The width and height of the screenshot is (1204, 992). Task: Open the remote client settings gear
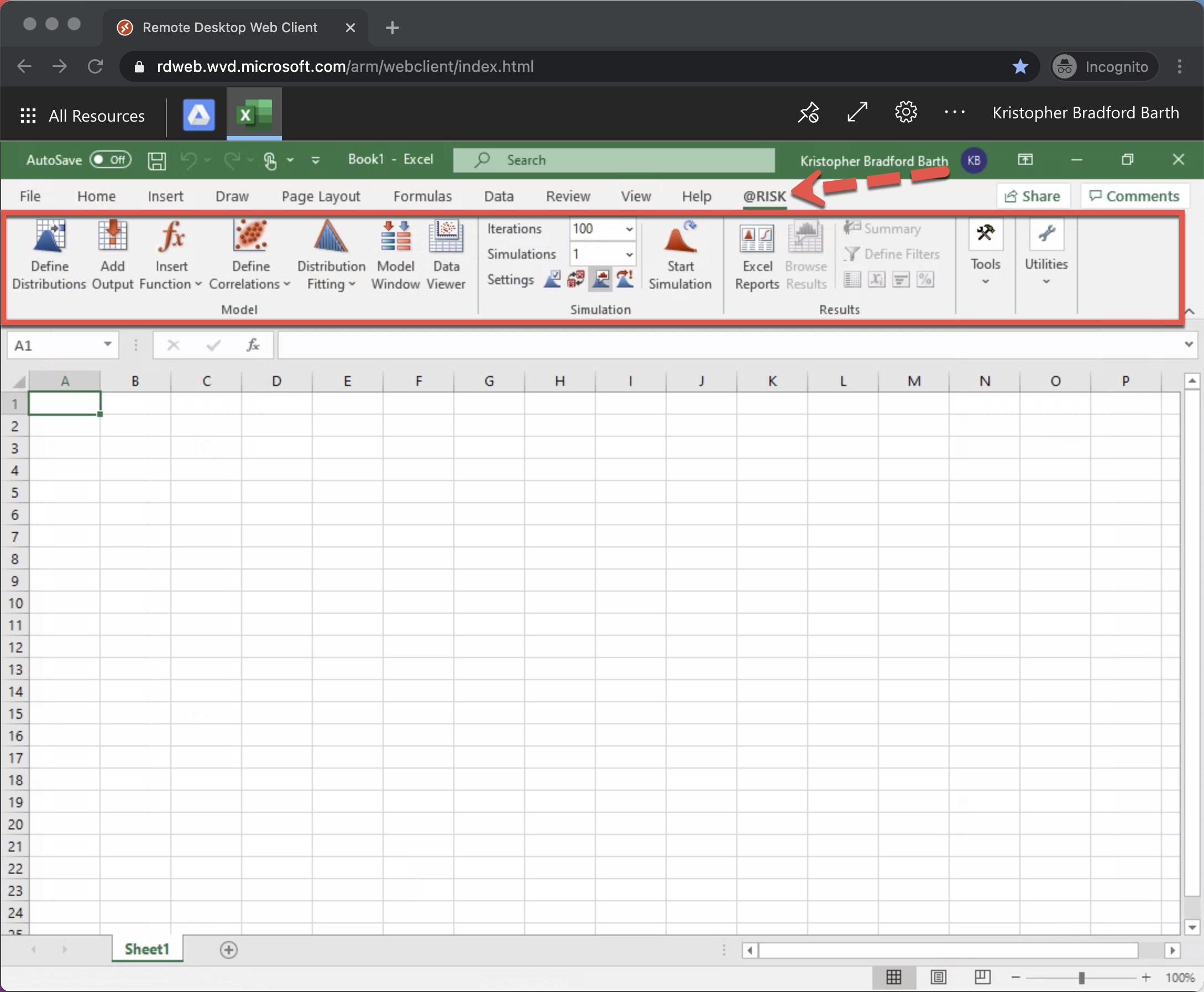click(x=906, y=112)
